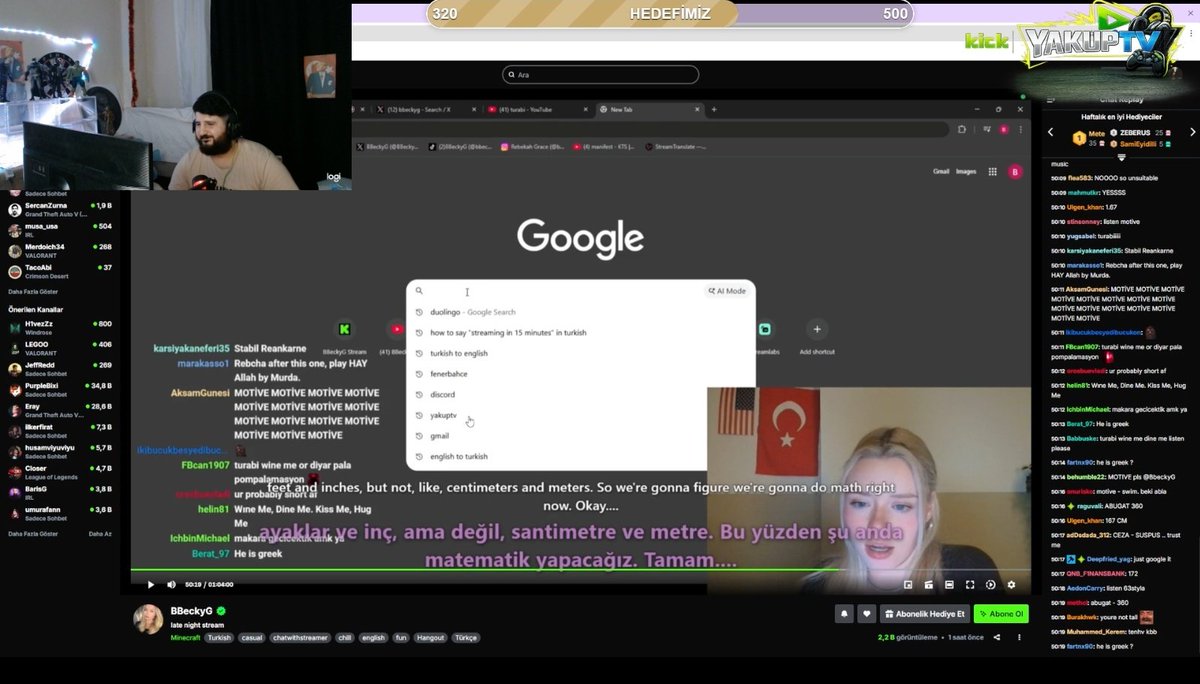This screenshot has width=1200, height=684.
Task: Go to previous gifter with left arrow
Action: tap(1050, 132)
